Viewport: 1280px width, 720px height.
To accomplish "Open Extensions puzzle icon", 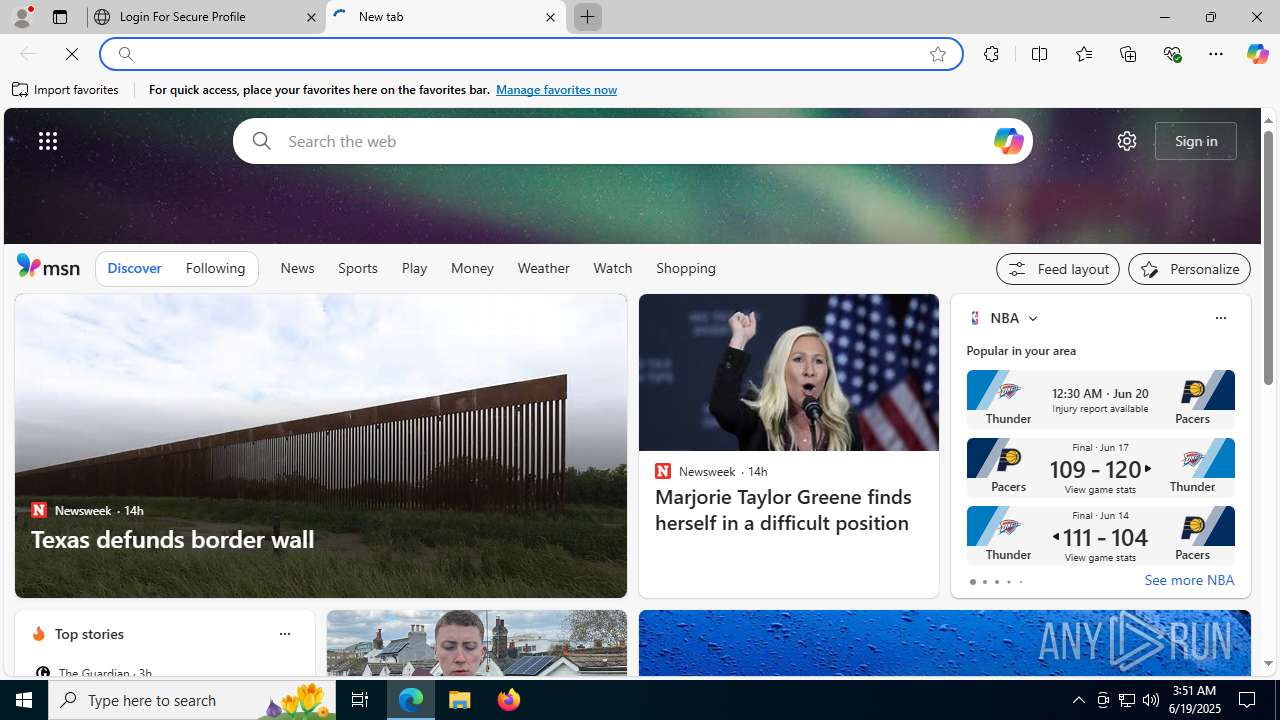I will click(991, 54).
